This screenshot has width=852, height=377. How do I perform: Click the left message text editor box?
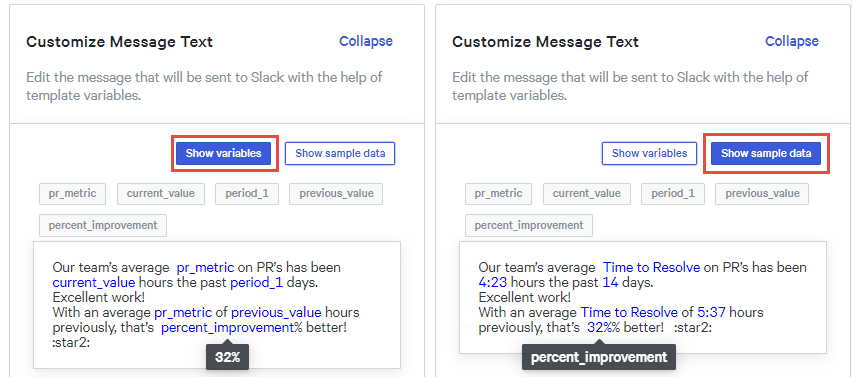click(217, 305)
